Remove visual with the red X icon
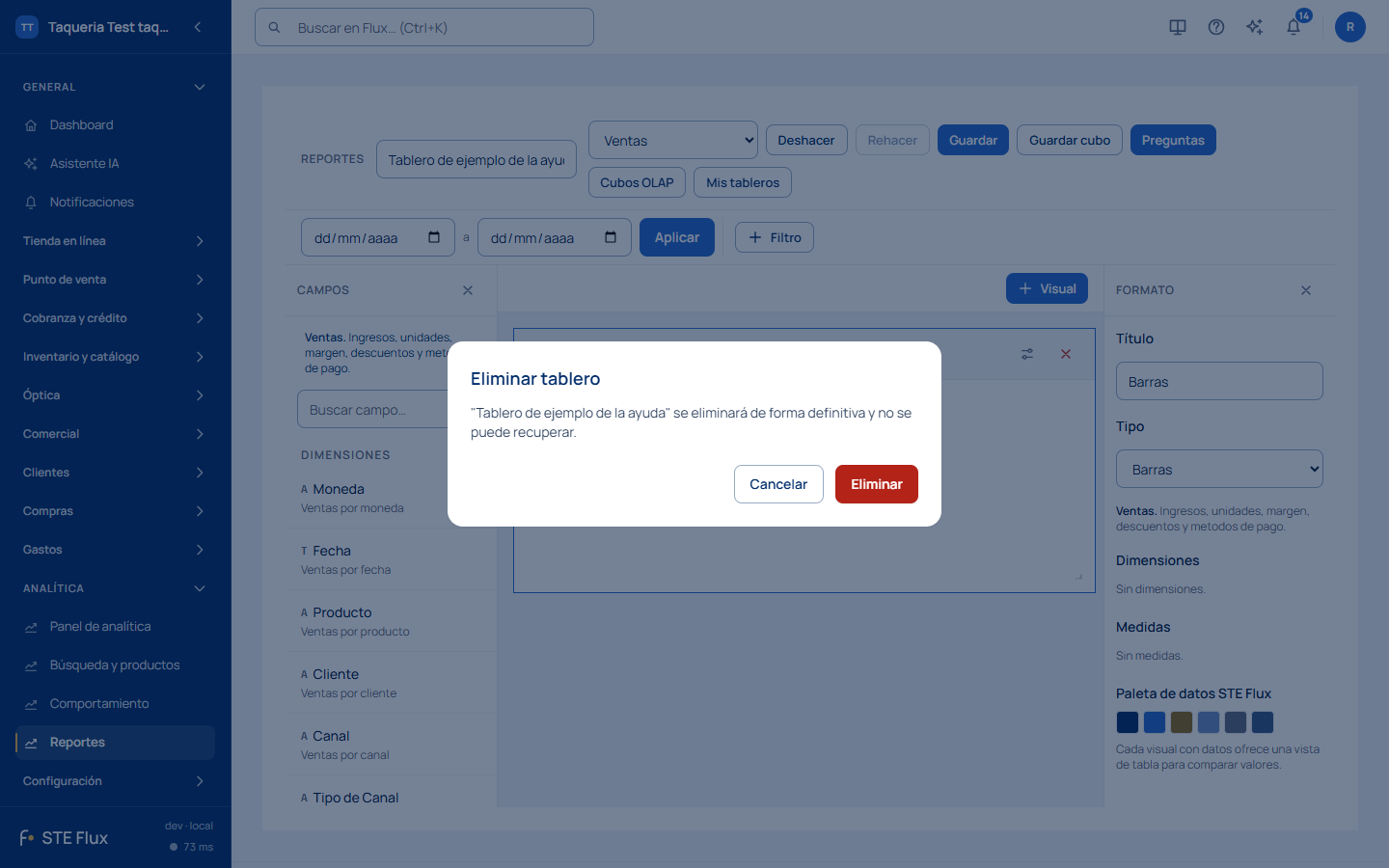The height and width of the screenshot is (868, 1389). coord(1066,354)
